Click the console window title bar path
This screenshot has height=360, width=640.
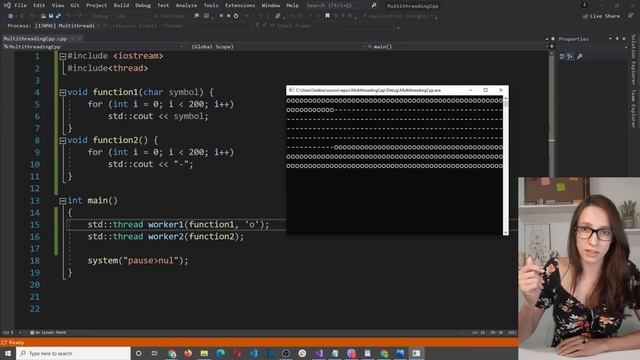[x=368, y=90]
